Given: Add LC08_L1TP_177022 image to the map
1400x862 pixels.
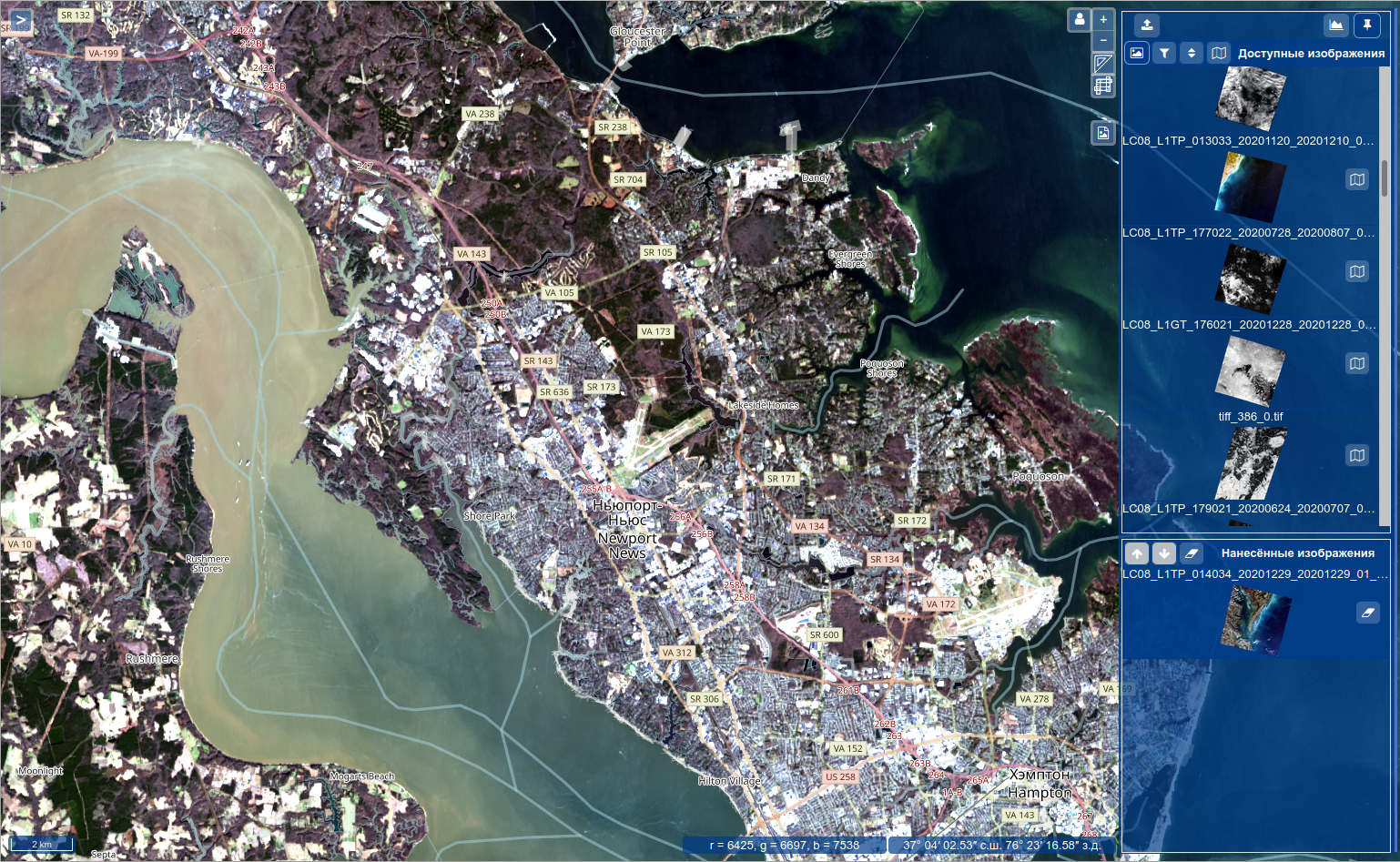Looking at the screenshot, I should click(x=1356, y=179).
